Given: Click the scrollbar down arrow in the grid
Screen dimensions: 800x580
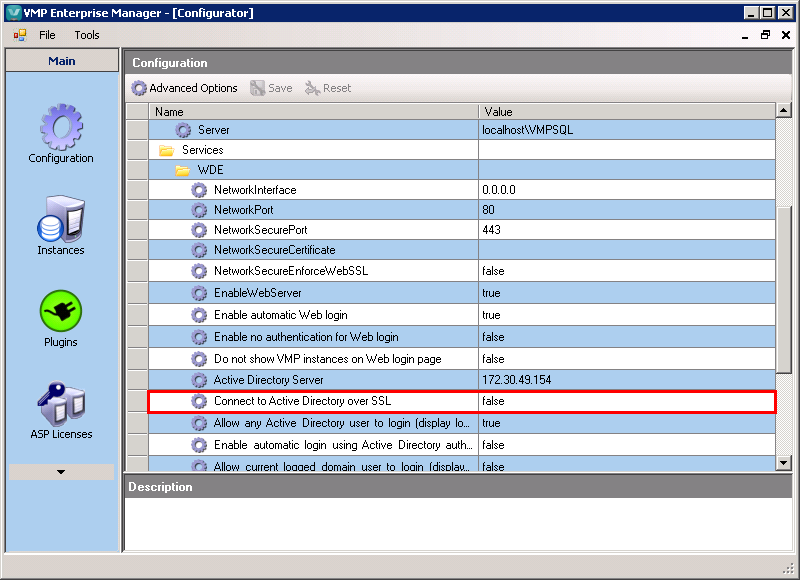Looking at the screenshot, I should pos(783,463).
